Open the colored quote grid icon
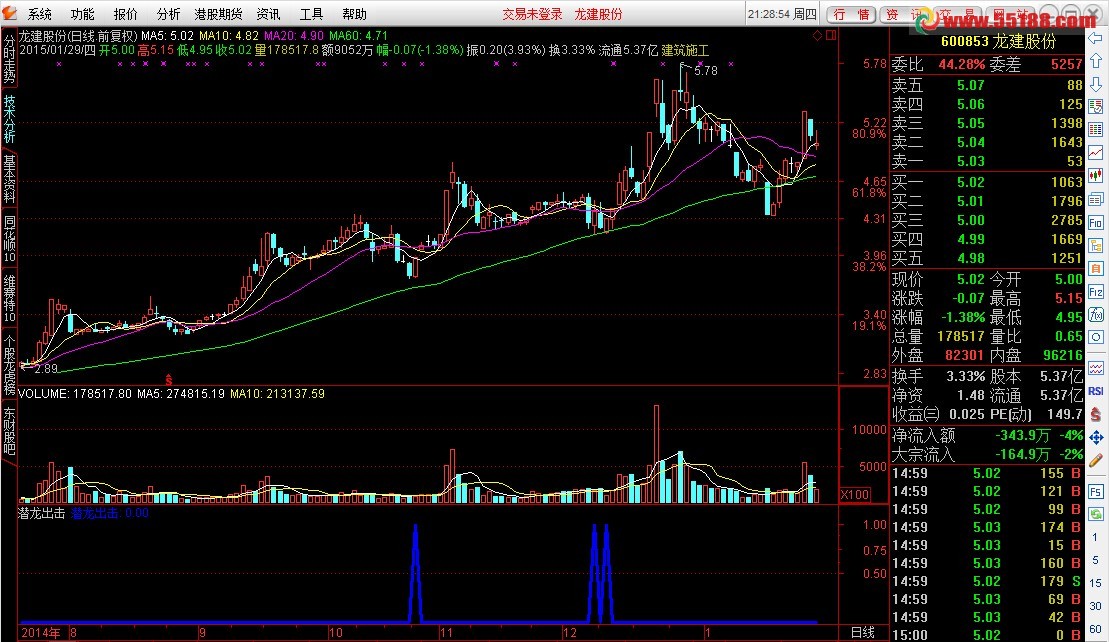The width and height of the screenshot is (1109, 642). (x=1096, y=130)
